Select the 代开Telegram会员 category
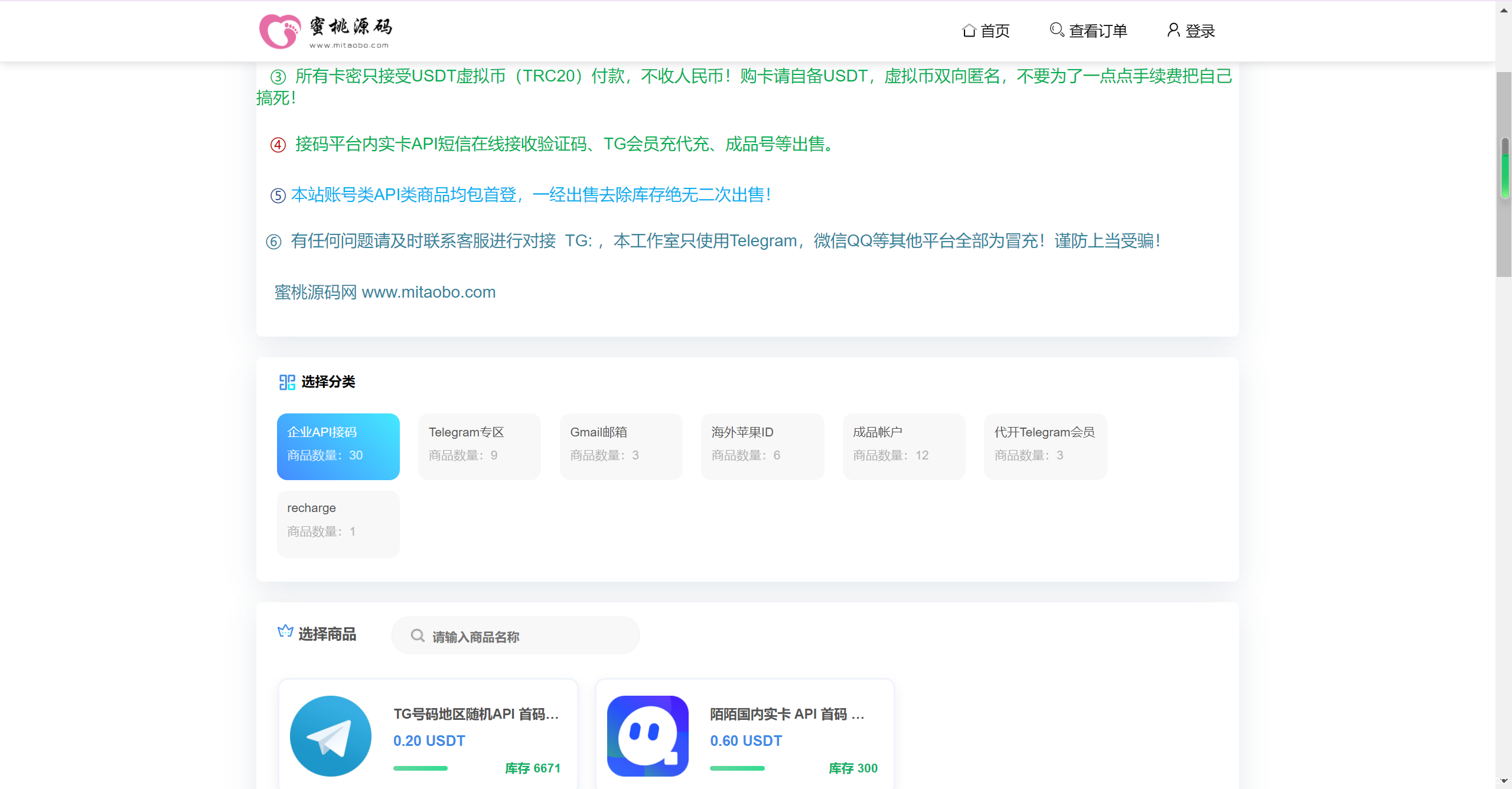The image size is (1512, 789). 1045,446
